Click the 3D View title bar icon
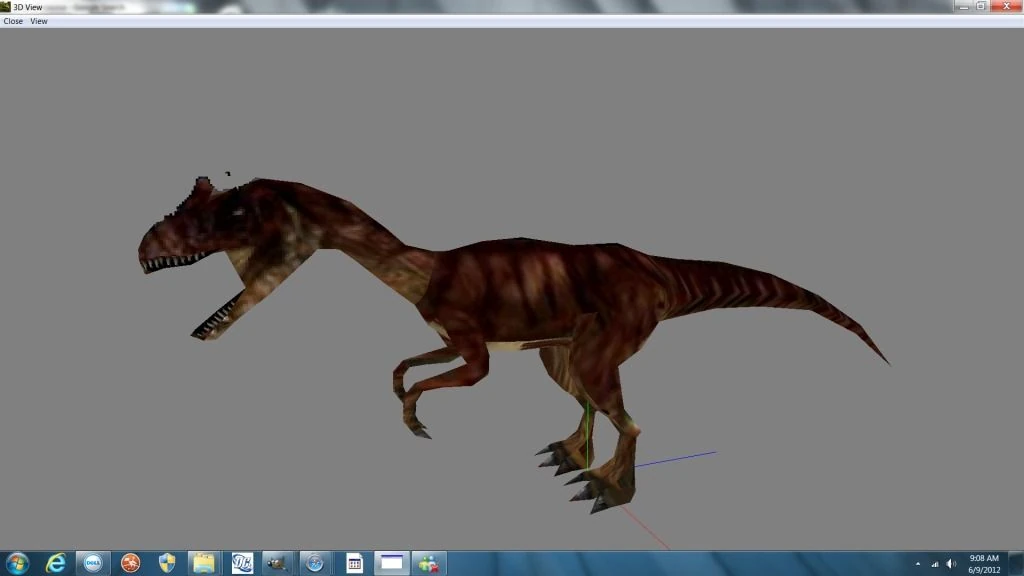 (6, 7)
